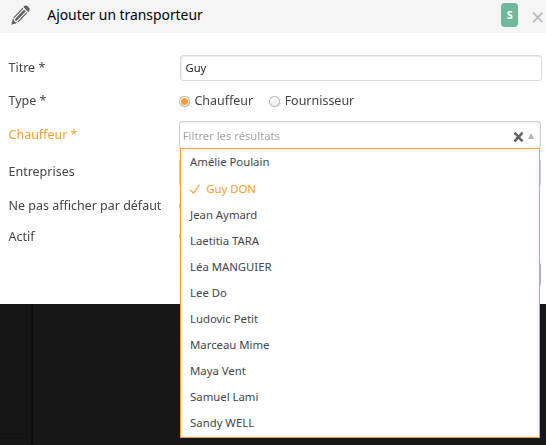Screen dimensions: 546x445
Task: Choose Marceau Mime from dropdown list
Action: click(x=360, y=345)
